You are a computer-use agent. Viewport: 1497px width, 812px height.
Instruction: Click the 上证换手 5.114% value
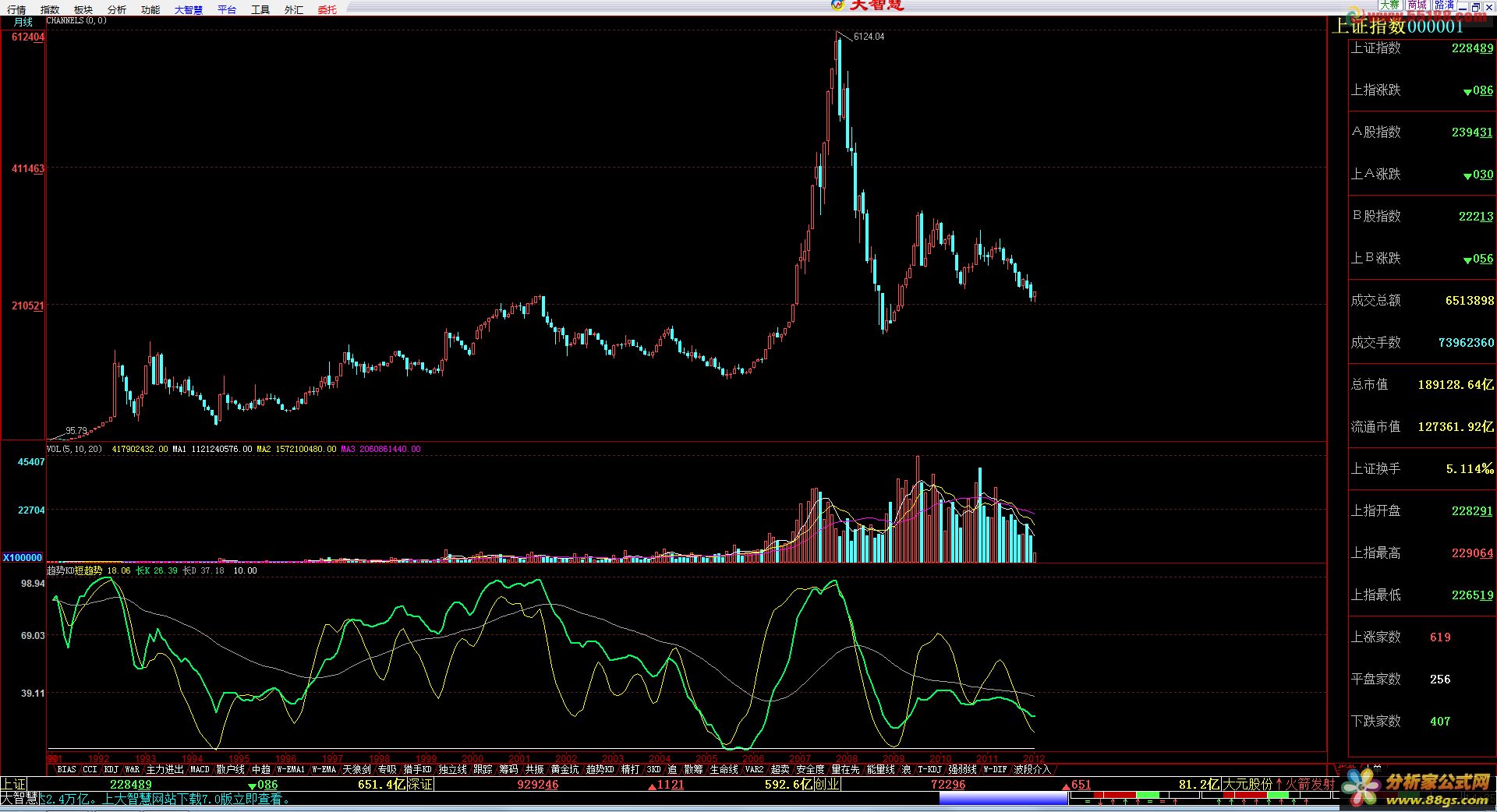[1470, 469]
